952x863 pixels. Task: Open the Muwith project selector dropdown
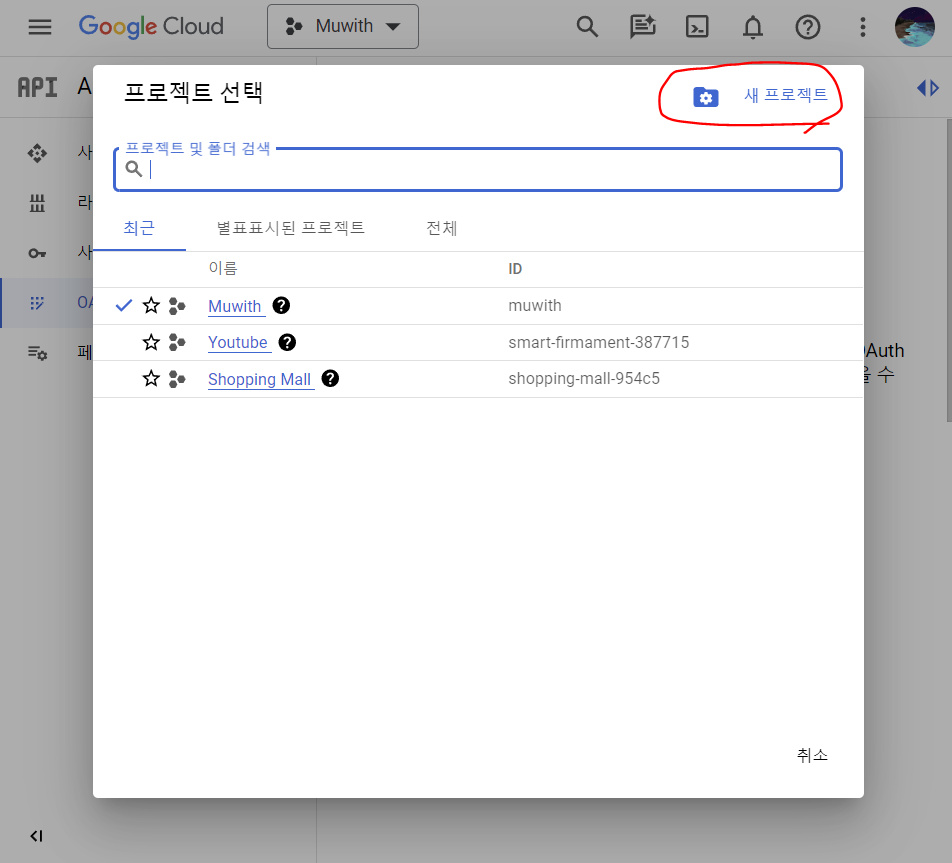click(x=342, y=27)
